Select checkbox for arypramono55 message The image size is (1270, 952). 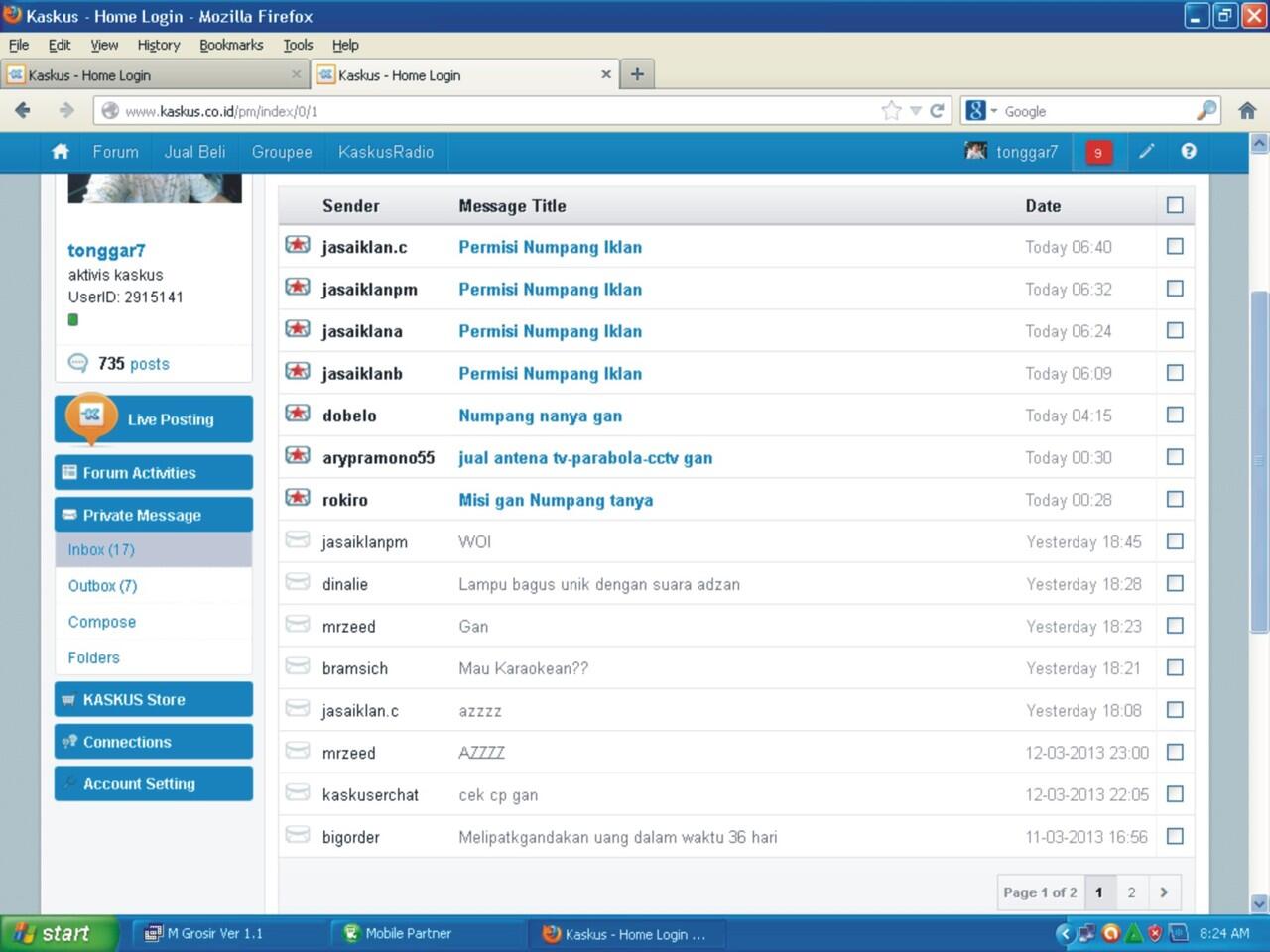[x=1175, y=457]
